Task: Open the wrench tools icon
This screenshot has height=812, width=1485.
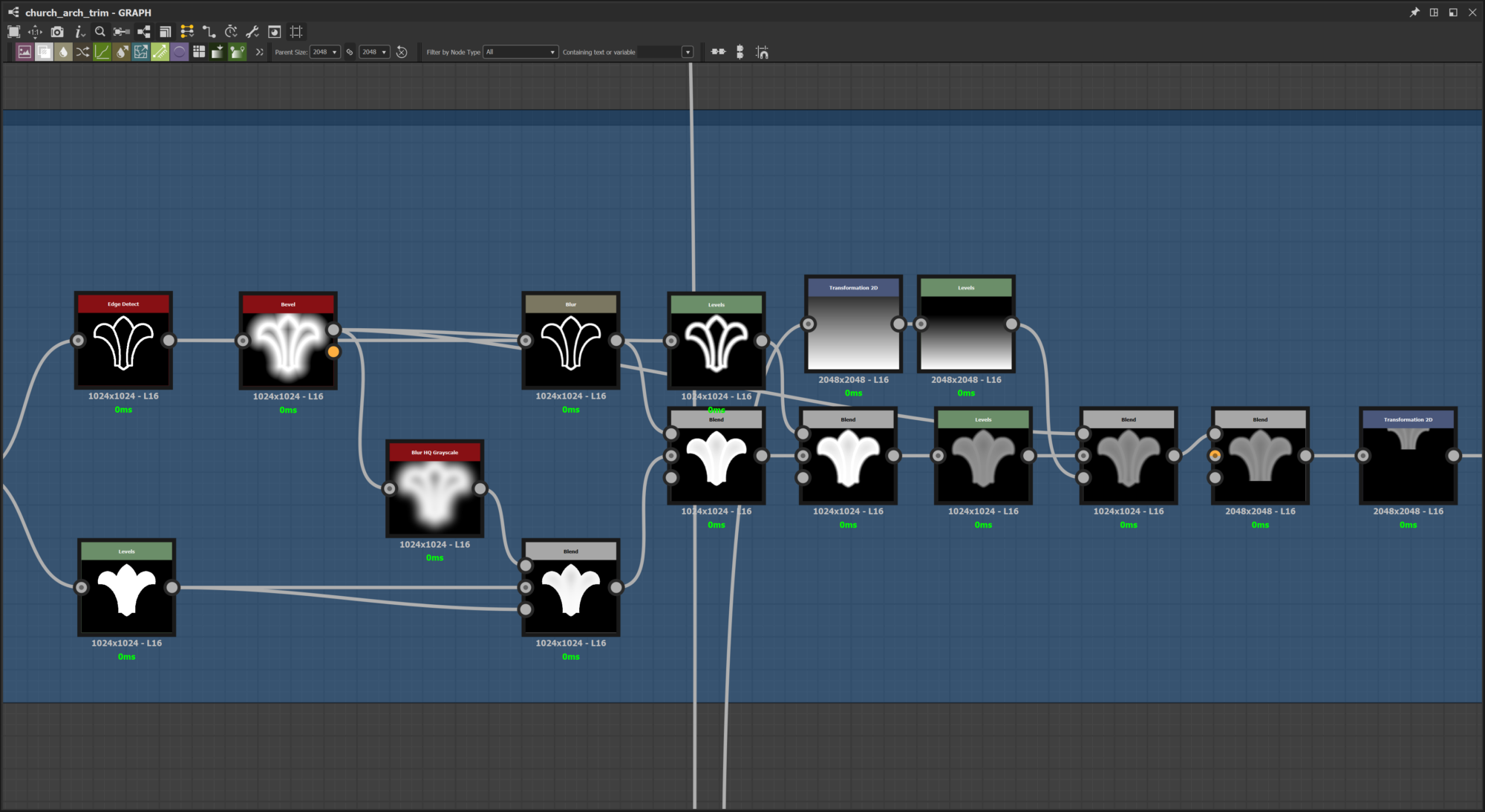Action: point(252,32)
